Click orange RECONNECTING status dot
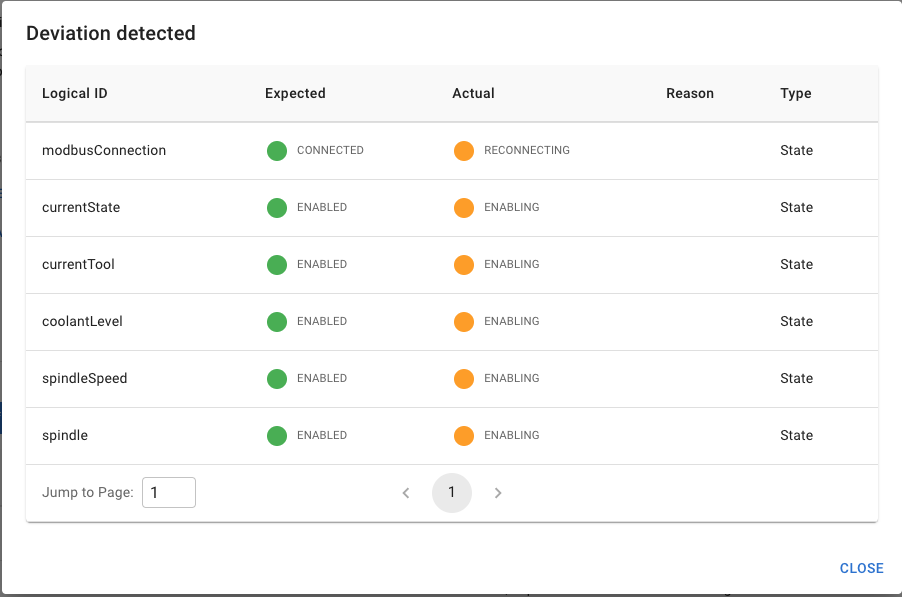Image resolution: width=902 pixels, height=597 pixels. [x=464, y=151]
